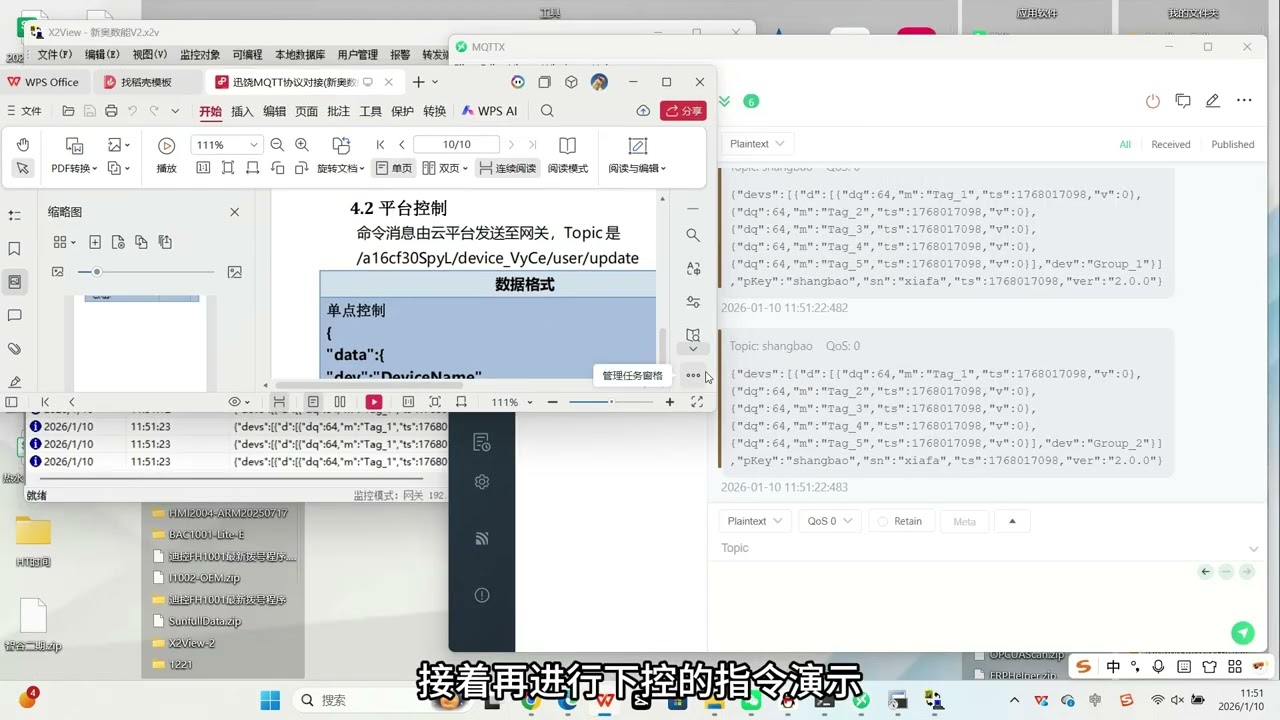Viewport: 1280px width, 720px height.
Task: Set actual size with 1:1 icon
Action: pos(203,168)
